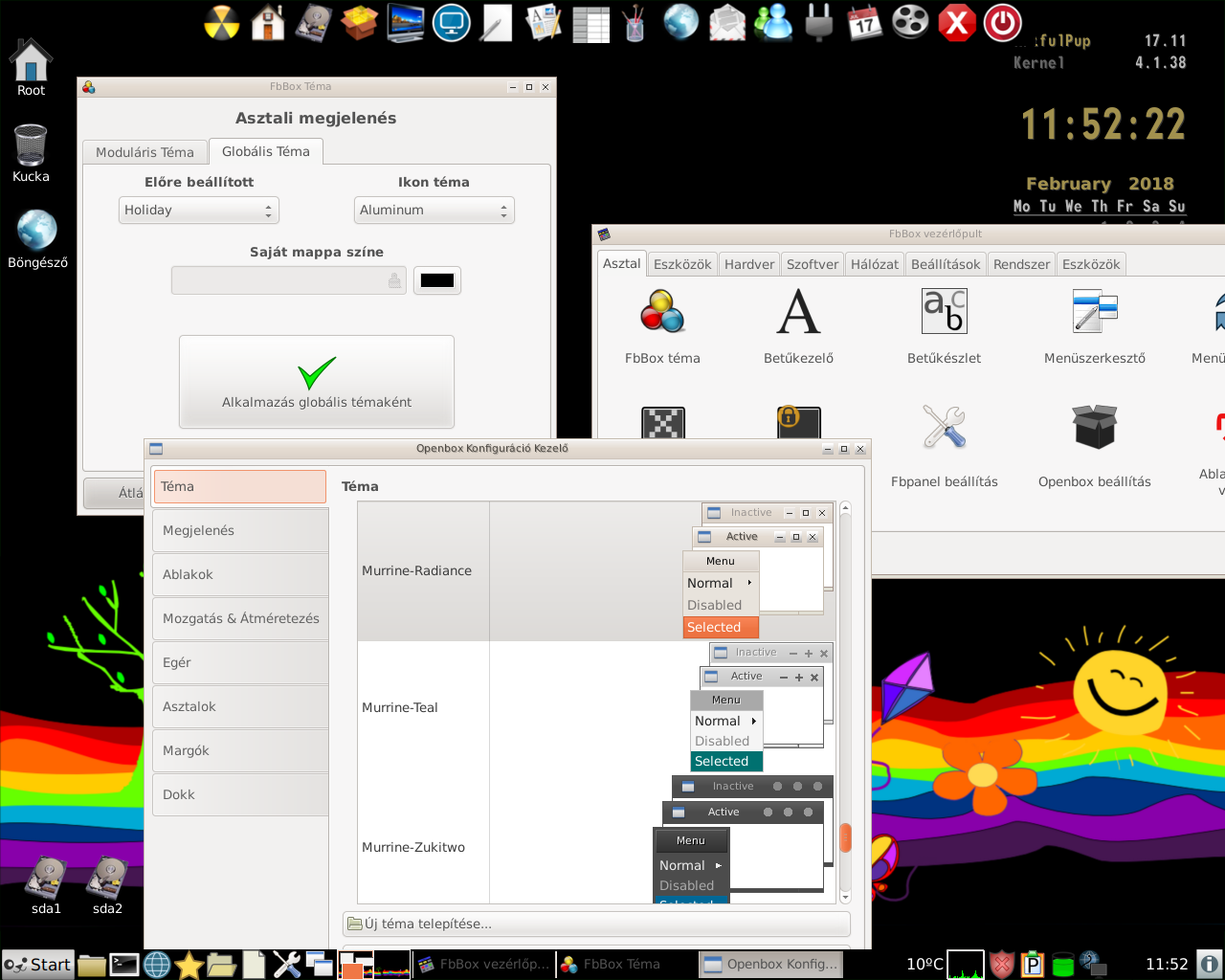Open the messenger buddies icon in top dock
The image size is (1225, 980).
(773, 22)
